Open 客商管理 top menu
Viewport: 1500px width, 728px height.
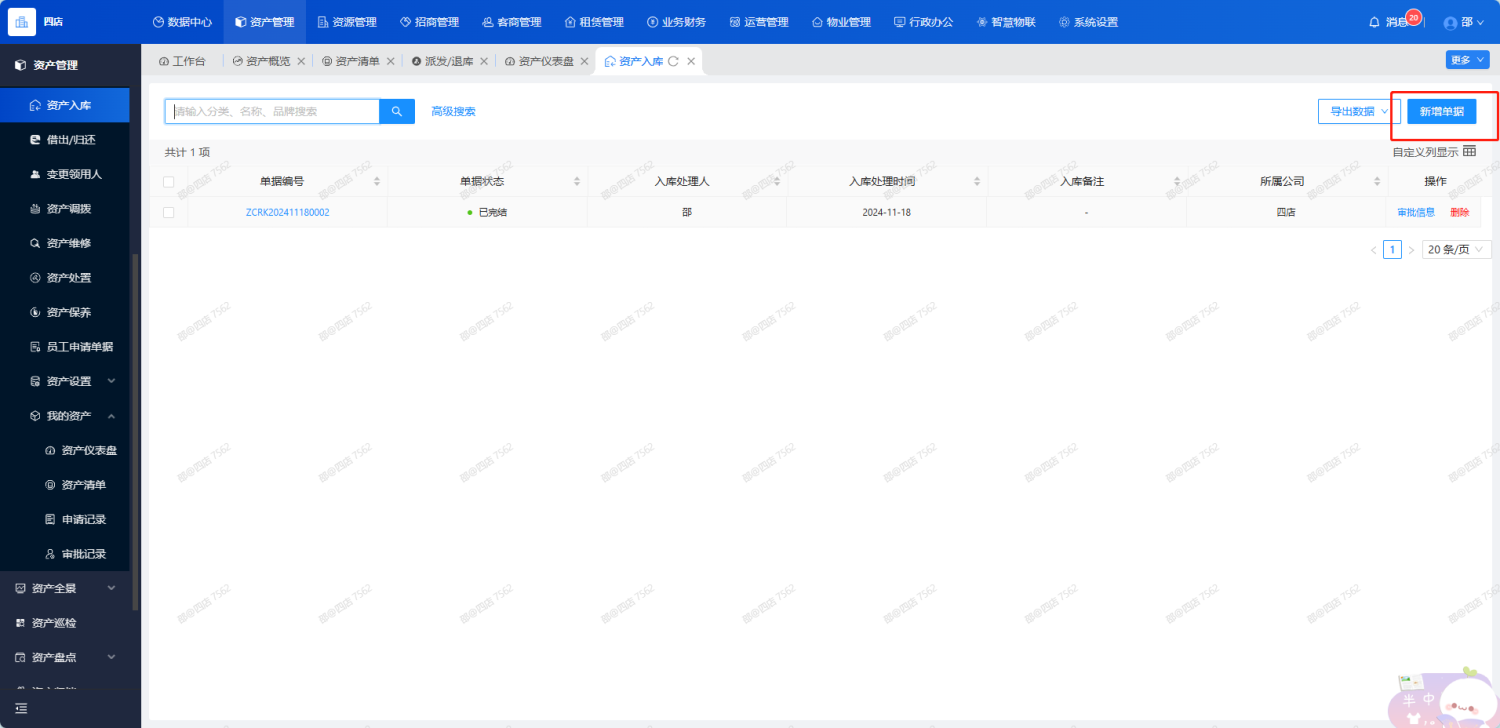point(511,22)
